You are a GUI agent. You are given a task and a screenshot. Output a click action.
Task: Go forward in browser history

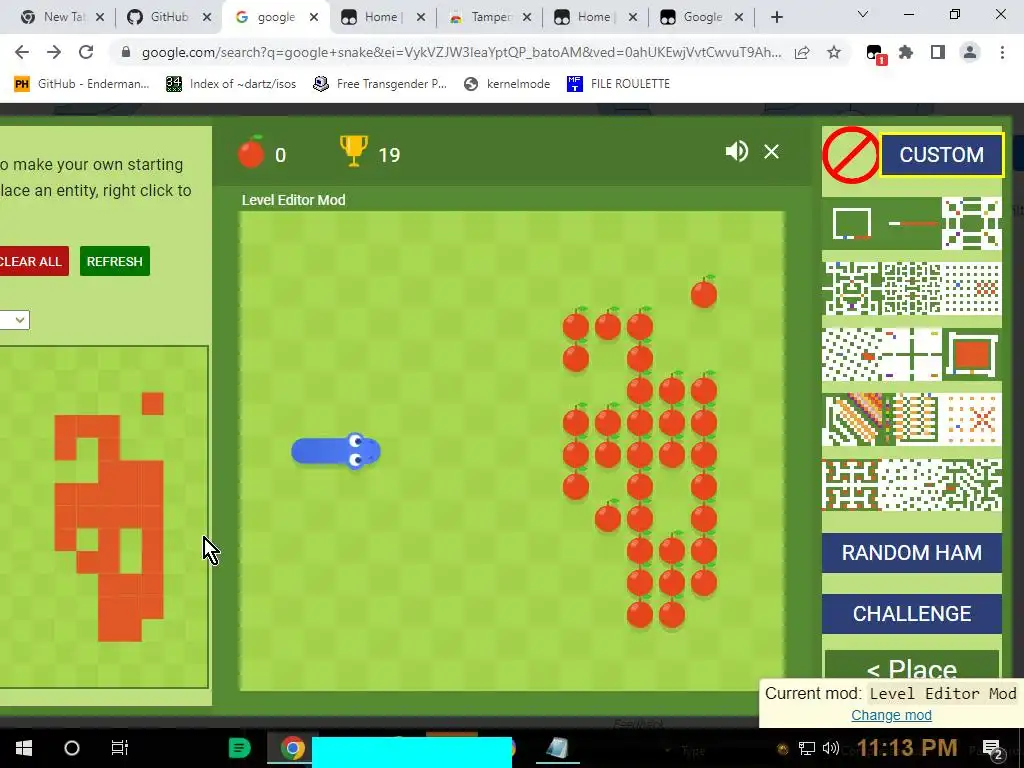point(54,52)
